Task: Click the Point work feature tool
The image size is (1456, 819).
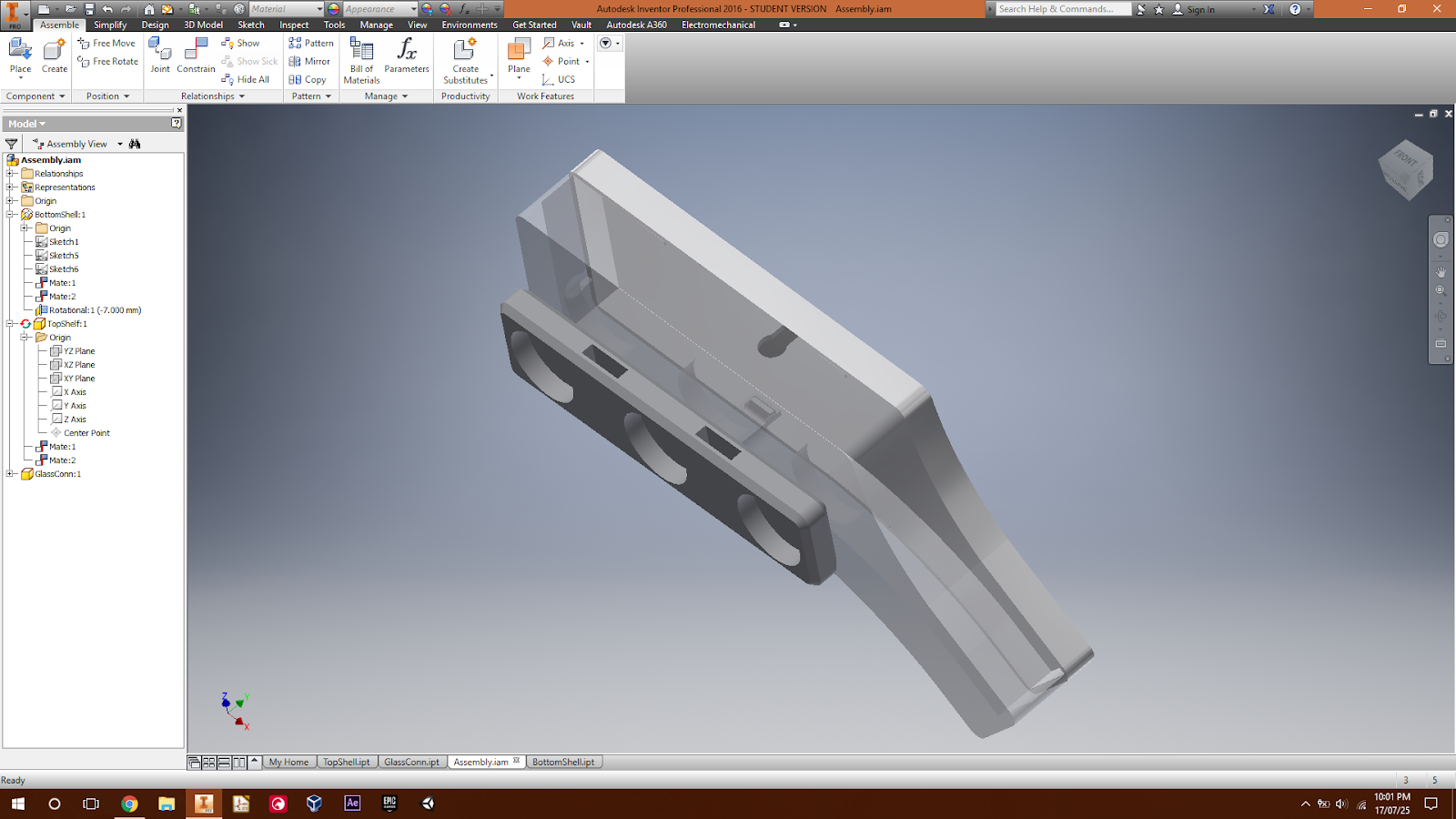Action: tap(561, 61)
